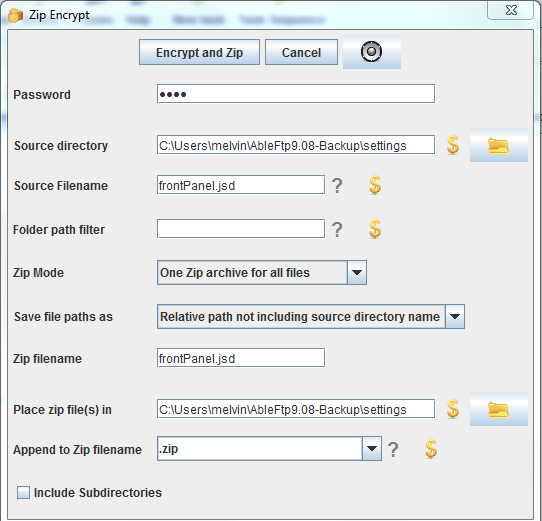Expand the Zip Mode dropdown
542x521 pixels.
[357, 273]
